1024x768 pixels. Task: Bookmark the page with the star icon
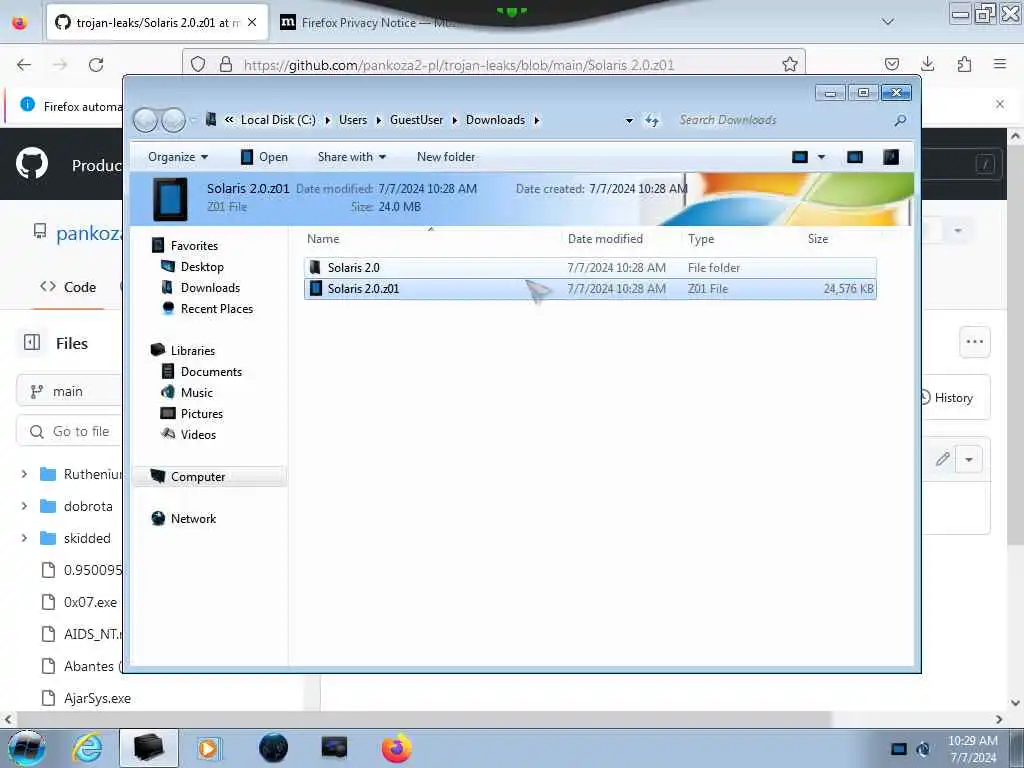790,64
